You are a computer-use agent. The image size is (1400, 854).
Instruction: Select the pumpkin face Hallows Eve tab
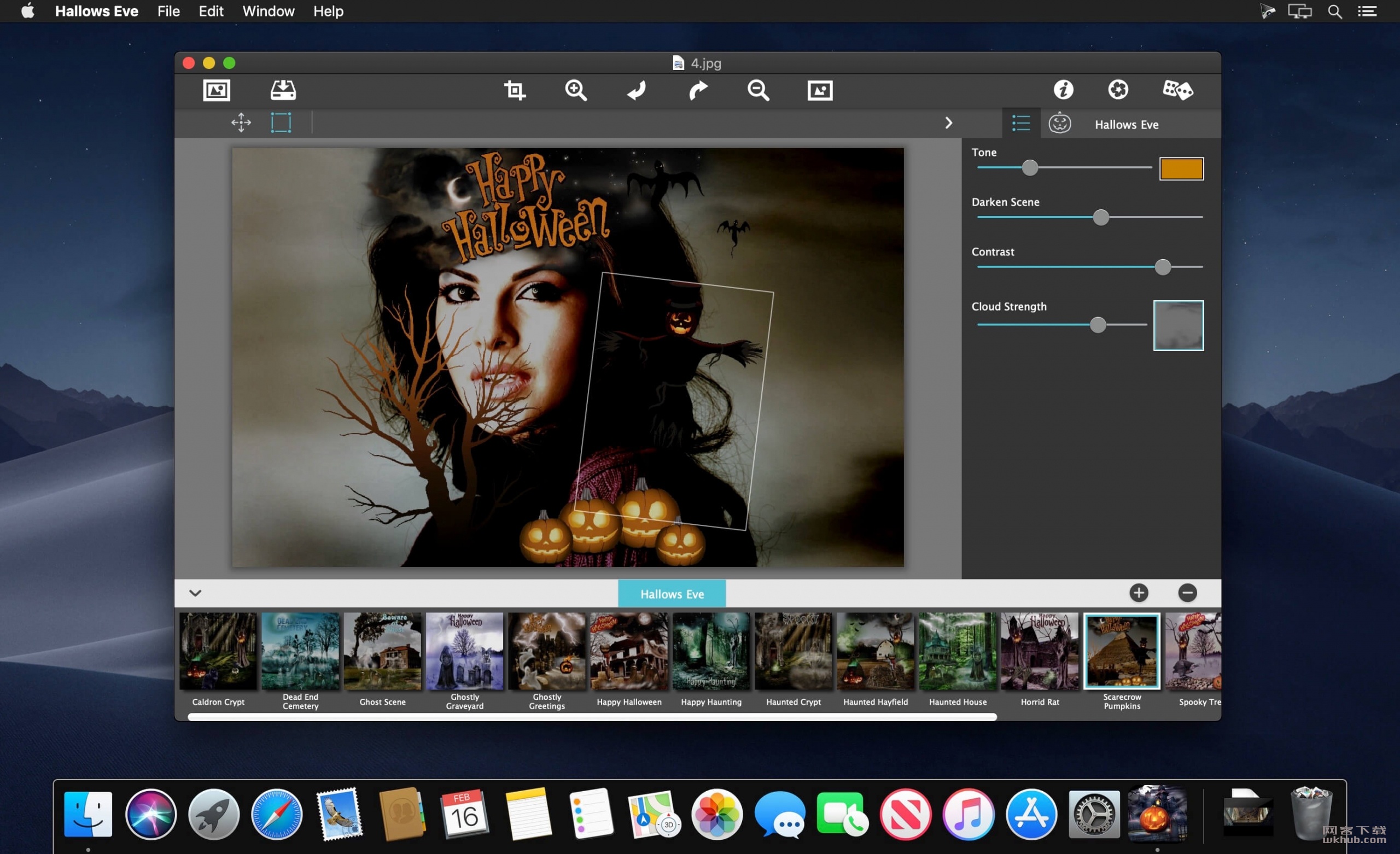pyautogui.click(x=1060, y=124)
